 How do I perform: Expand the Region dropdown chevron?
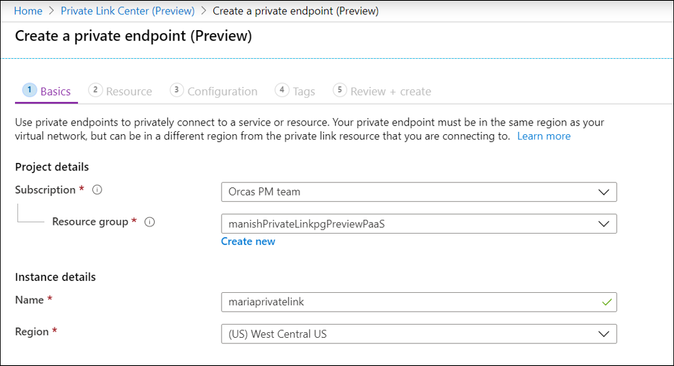tap(604, 334)
